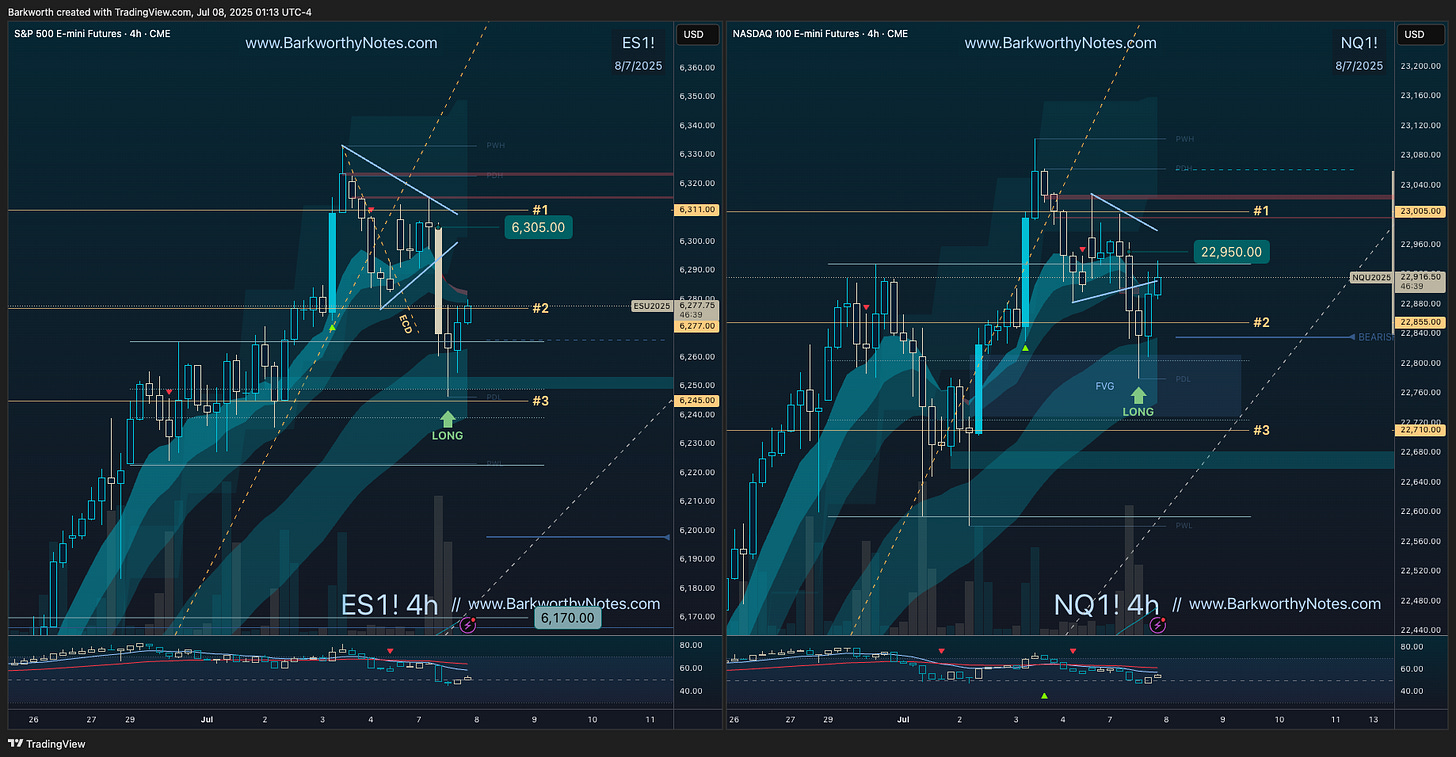The height and width of the screenshot is (757, 1456).
Task: Click the NQ1! 4h watermark title text
Action: coord(1106,605)
